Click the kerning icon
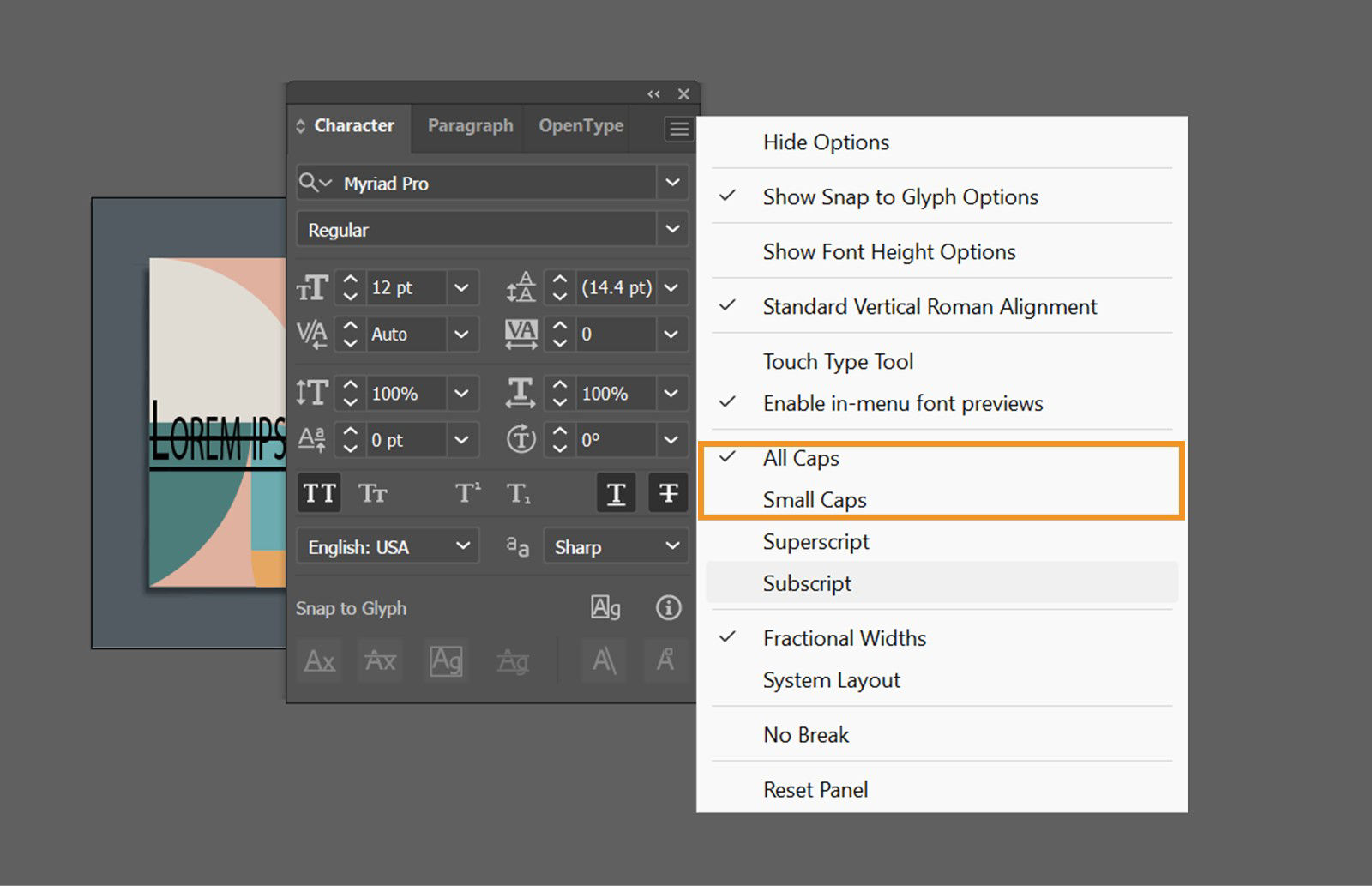This screenshot has width=1372, height=886. (x=312, y=334)
